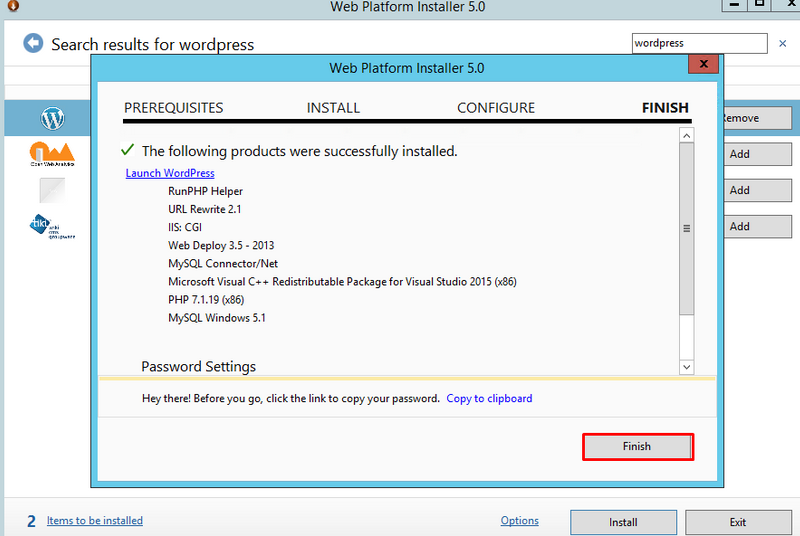Click the URL Rewrite 2.1 entry

tap(205, 209)
